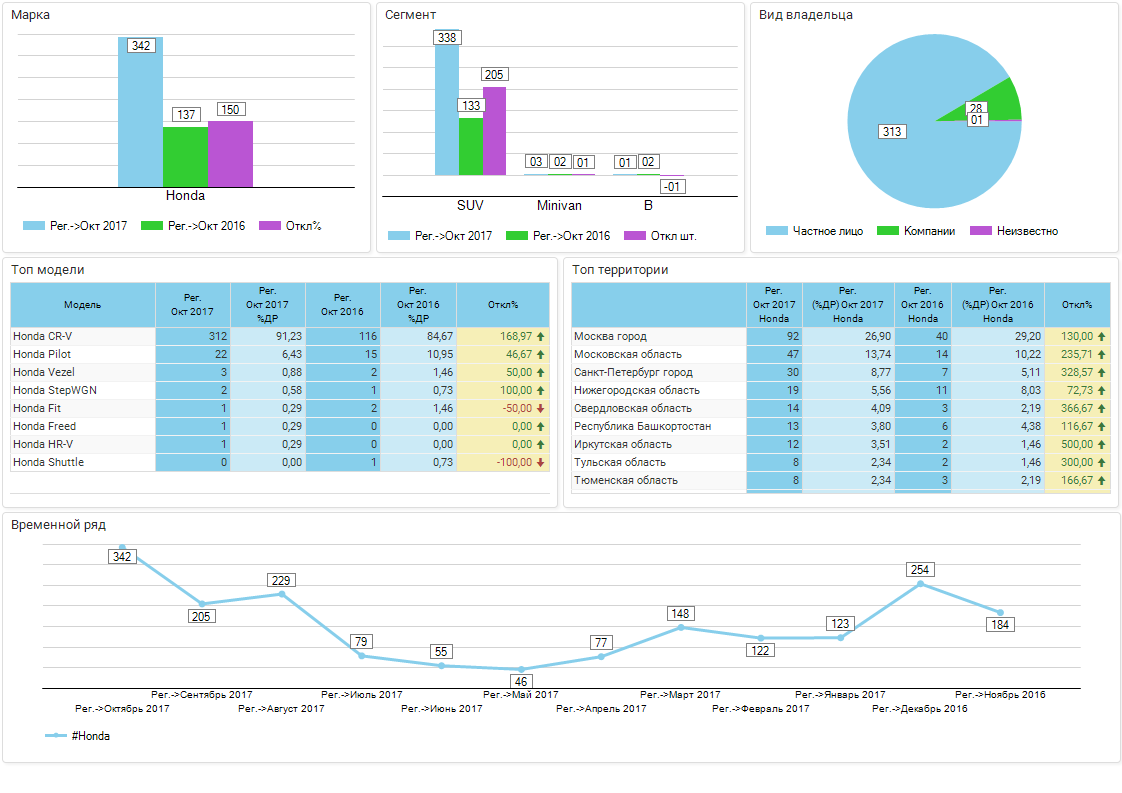Select the blue SUV bar labeled 338
The image size is (1122, 793).
click(x=447, y=103)
